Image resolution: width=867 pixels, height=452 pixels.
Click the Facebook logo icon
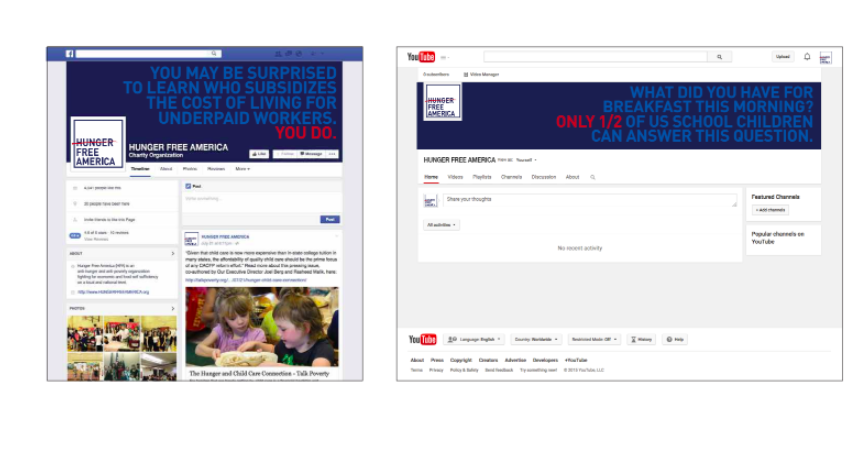70,54
